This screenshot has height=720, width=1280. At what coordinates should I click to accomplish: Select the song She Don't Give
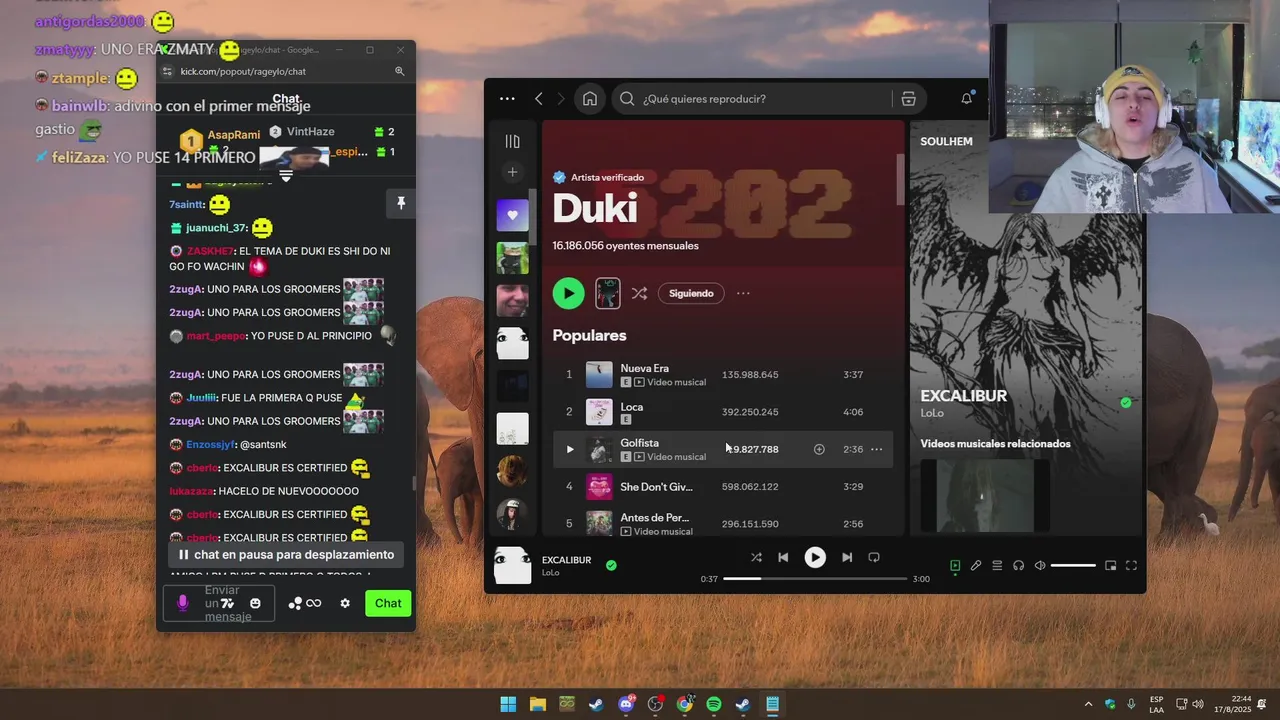[x=656, y=487]
